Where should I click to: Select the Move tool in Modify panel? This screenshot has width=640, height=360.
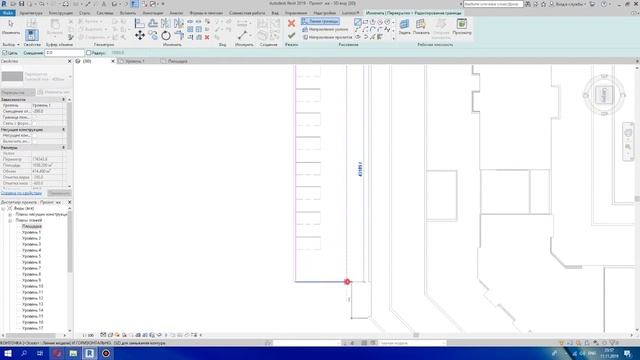point(140,36)
